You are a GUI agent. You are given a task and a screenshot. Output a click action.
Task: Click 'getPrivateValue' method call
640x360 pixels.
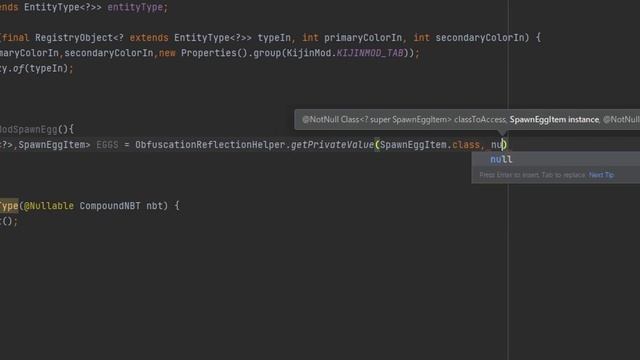click(332, 144)
